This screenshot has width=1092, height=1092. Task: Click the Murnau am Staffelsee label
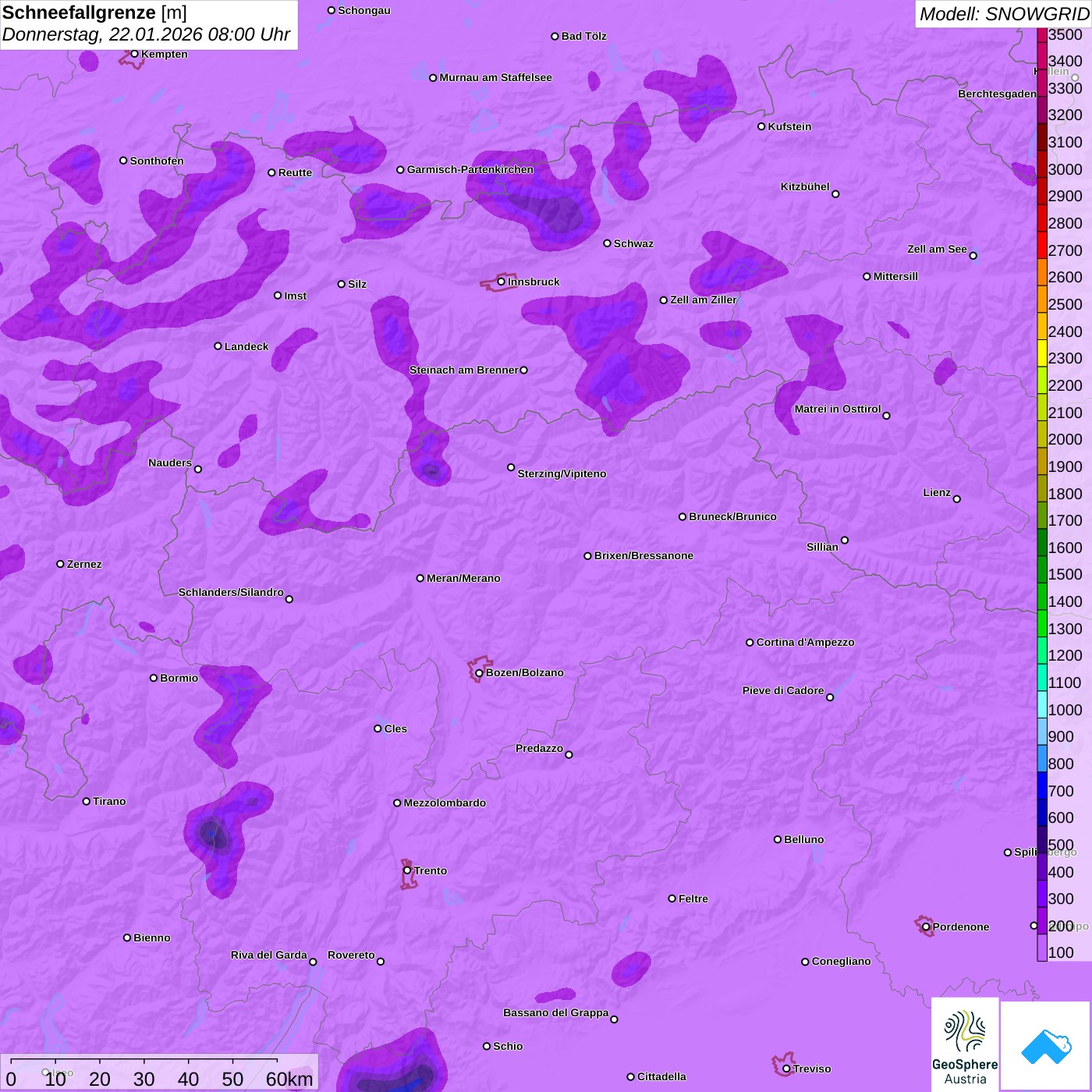[495, 77]
